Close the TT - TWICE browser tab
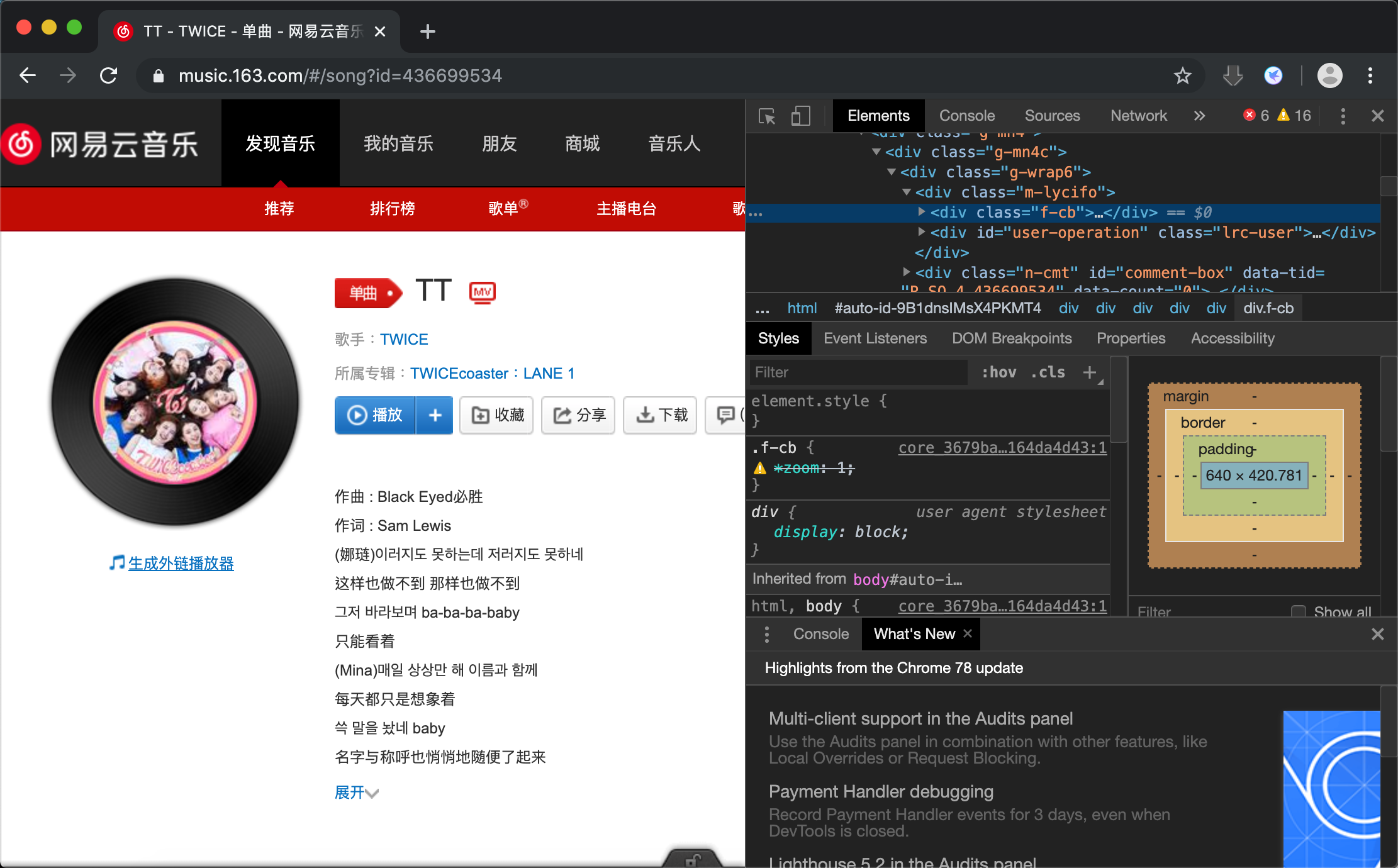The height and width of the screenshot is (868, 1398). pyautogui.click(x=380, y=31)
